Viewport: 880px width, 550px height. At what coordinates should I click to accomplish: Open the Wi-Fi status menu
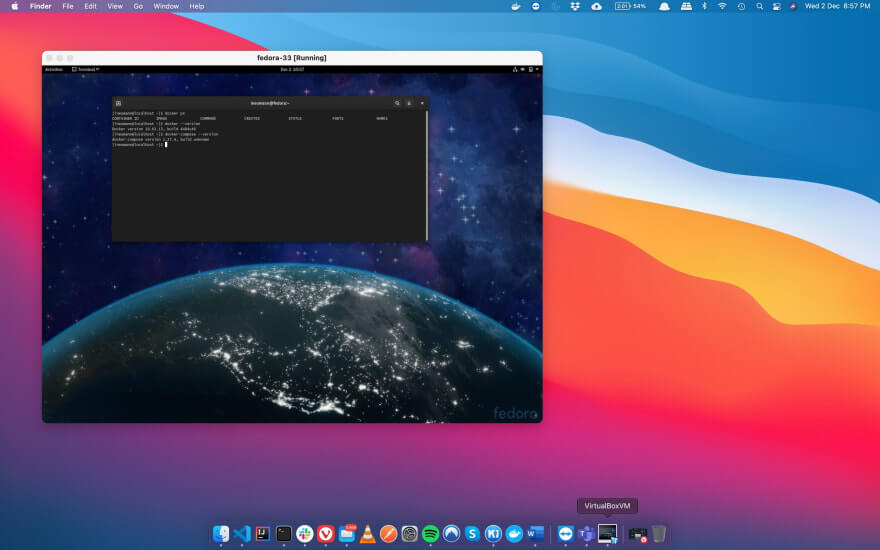722,6
